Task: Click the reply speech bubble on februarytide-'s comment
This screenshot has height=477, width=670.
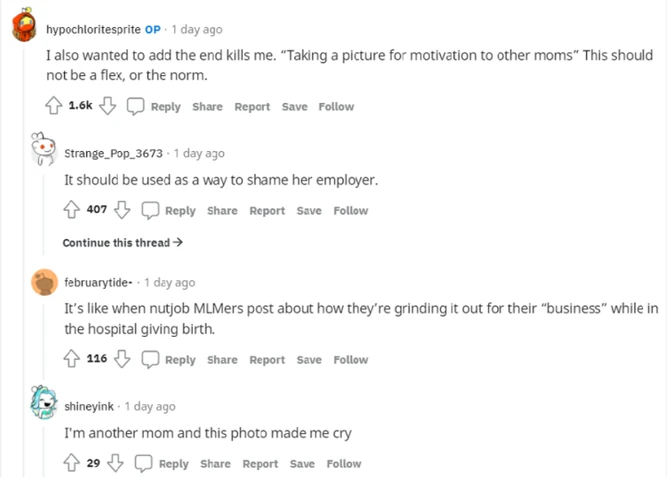Action: (151, 359)
